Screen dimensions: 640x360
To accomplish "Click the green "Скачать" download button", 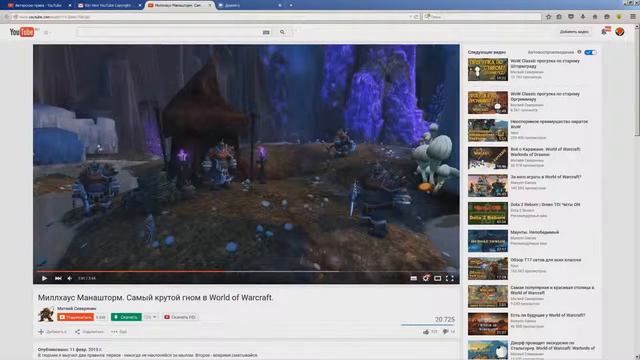I will click(126, 317).
